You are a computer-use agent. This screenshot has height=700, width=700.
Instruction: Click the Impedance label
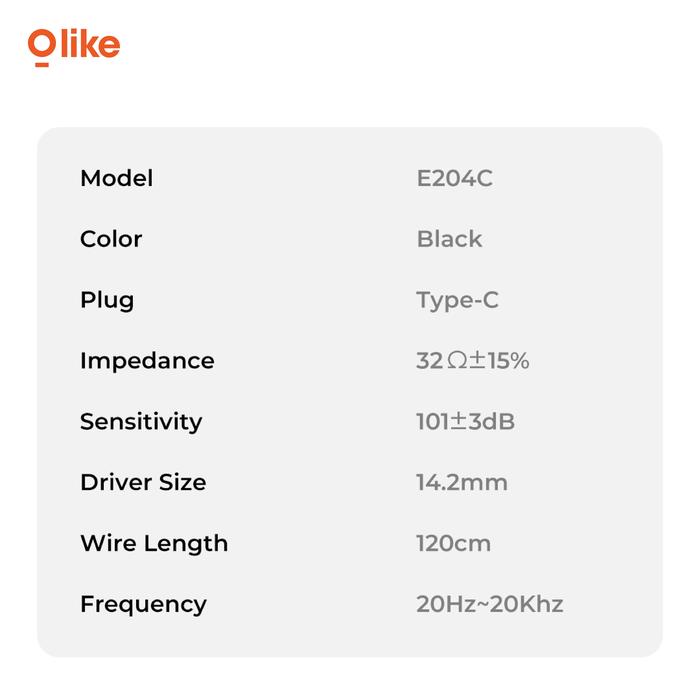tap(147, 361)
